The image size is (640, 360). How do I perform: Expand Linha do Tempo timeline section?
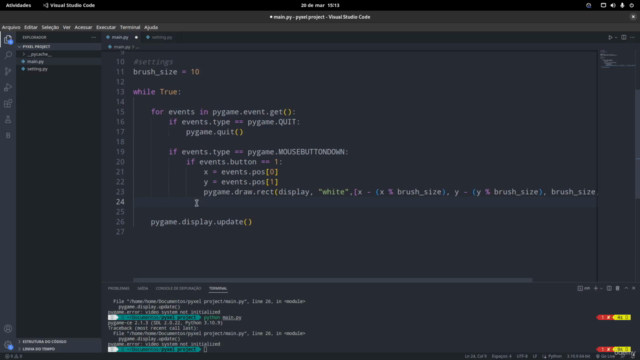[x=59, y=349]
